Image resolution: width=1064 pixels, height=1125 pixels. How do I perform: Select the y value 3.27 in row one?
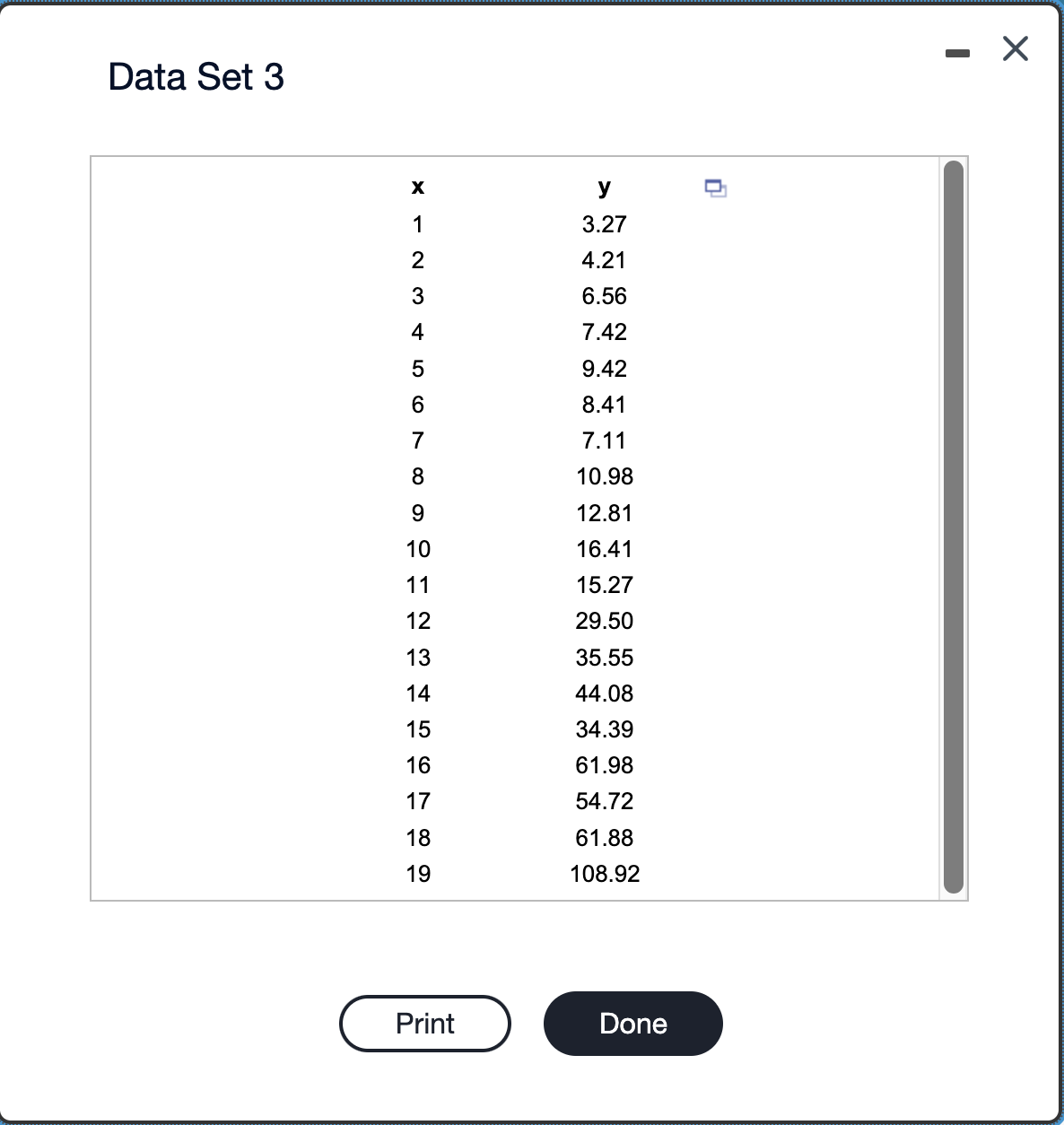point(604,225)
